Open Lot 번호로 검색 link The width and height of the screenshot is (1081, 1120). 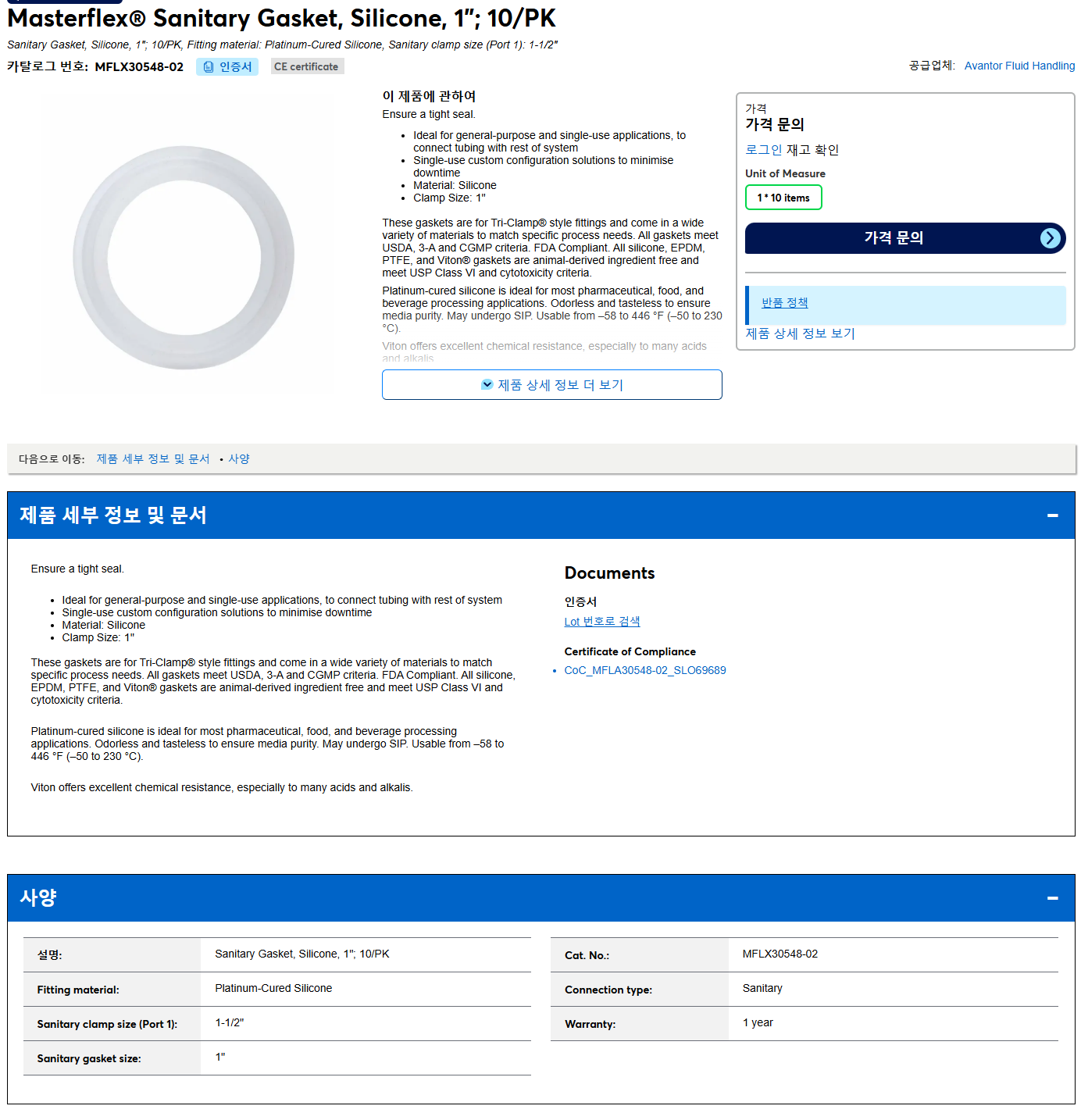(x=602, y=622)
